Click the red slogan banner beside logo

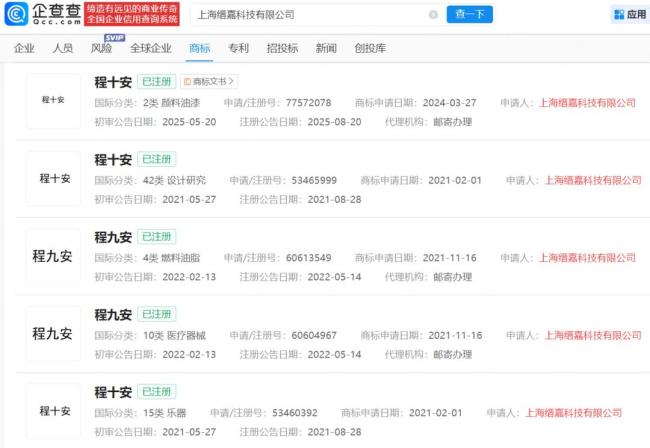(x=132, y=14)
